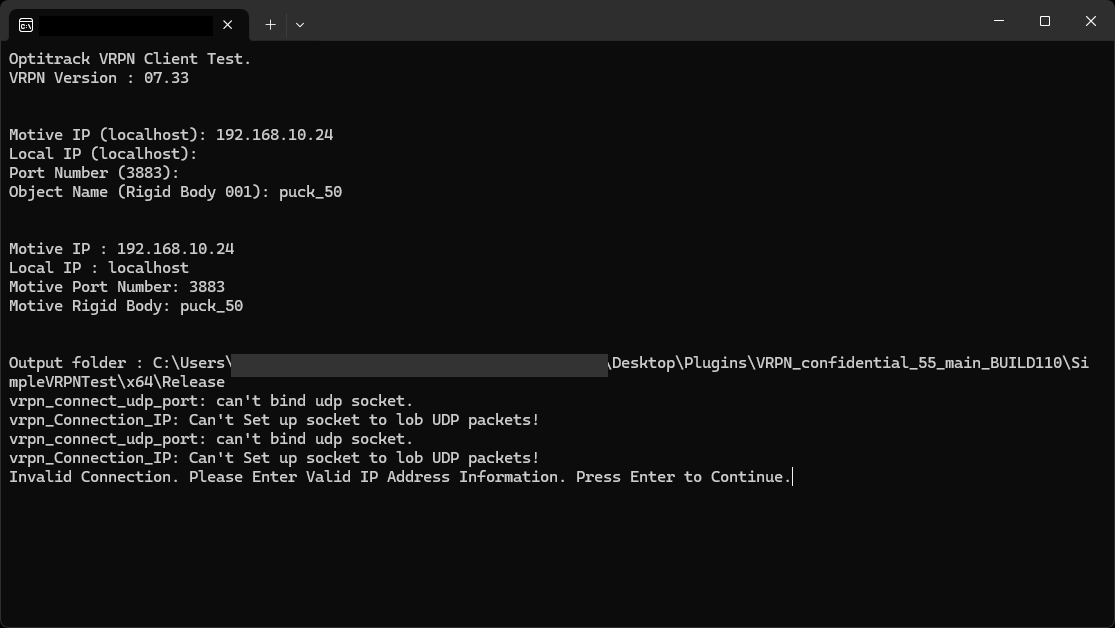
Task: Click the 'Motive IP (localhost)' prompt line
Action: 171,135
